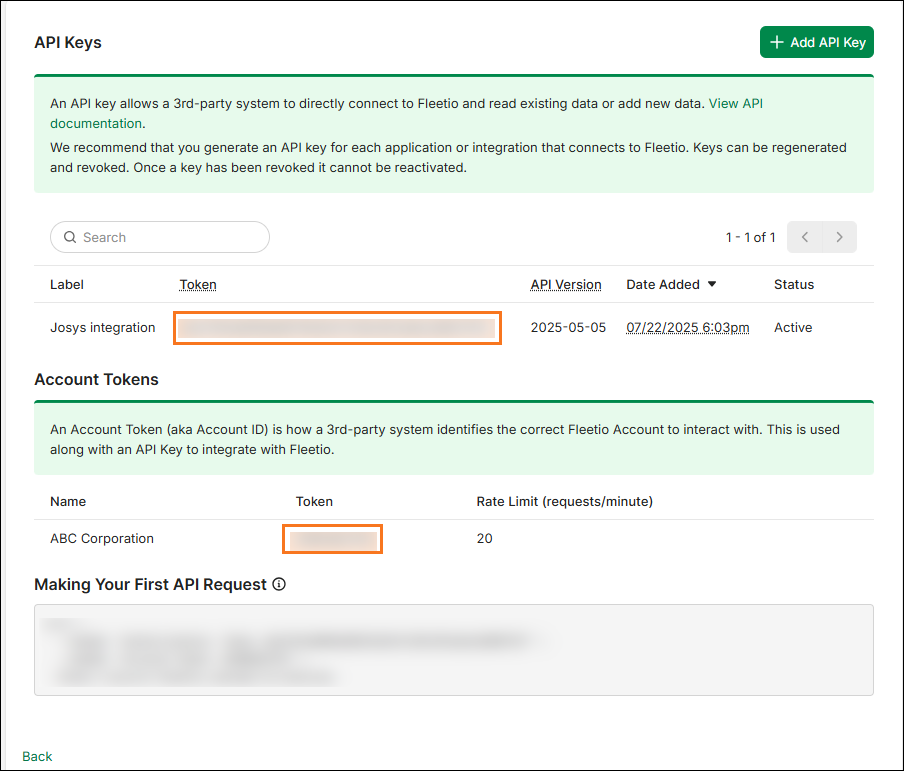Click the magnifier icon in the search box
904x771 pixels.
click(x=70, y=237)
